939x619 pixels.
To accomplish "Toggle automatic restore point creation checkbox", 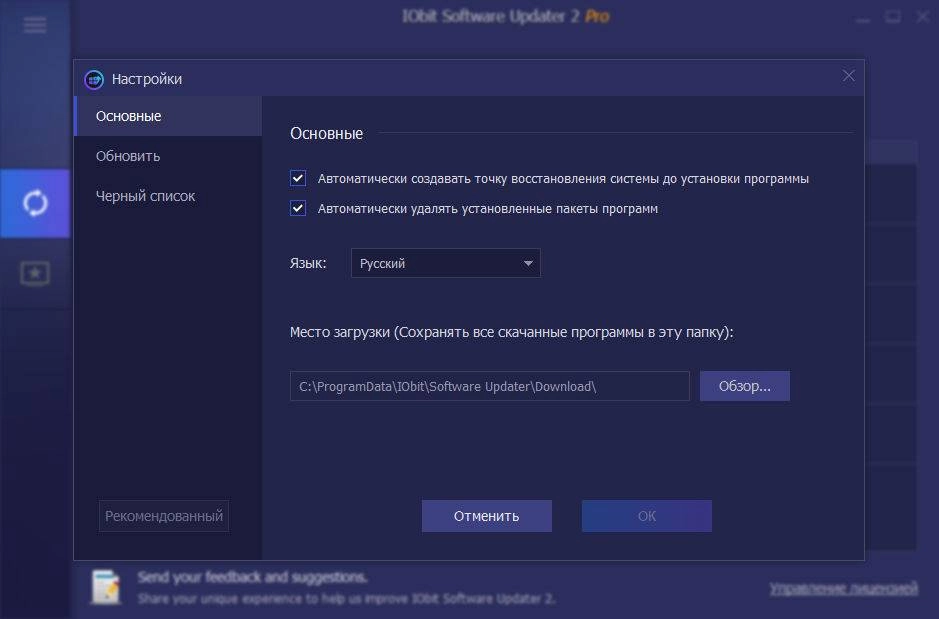I will (298, 178).
